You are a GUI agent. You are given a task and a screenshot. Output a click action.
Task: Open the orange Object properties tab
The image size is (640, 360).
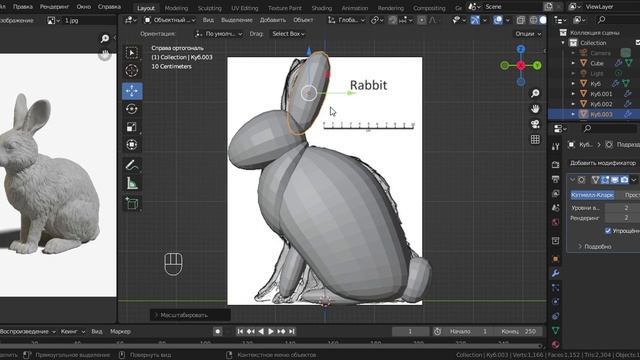coord(556,259)
